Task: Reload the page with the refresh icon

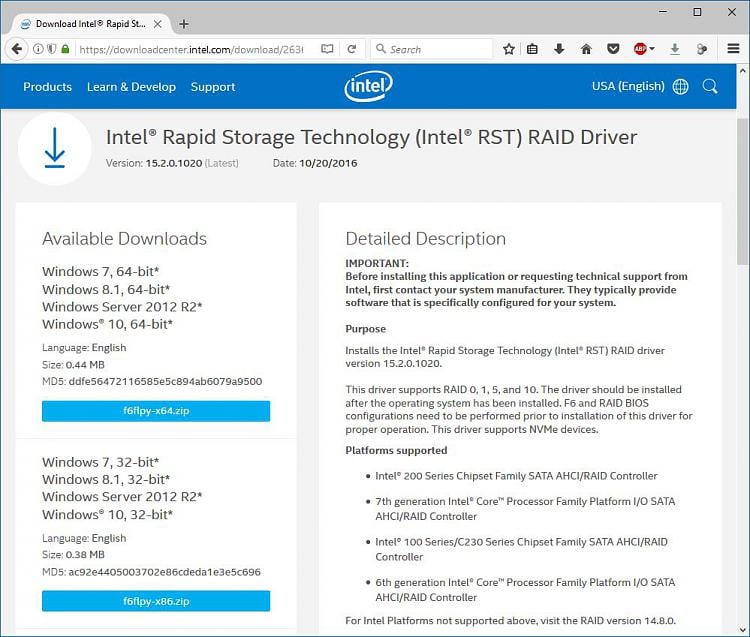Action: click(352, 49)
